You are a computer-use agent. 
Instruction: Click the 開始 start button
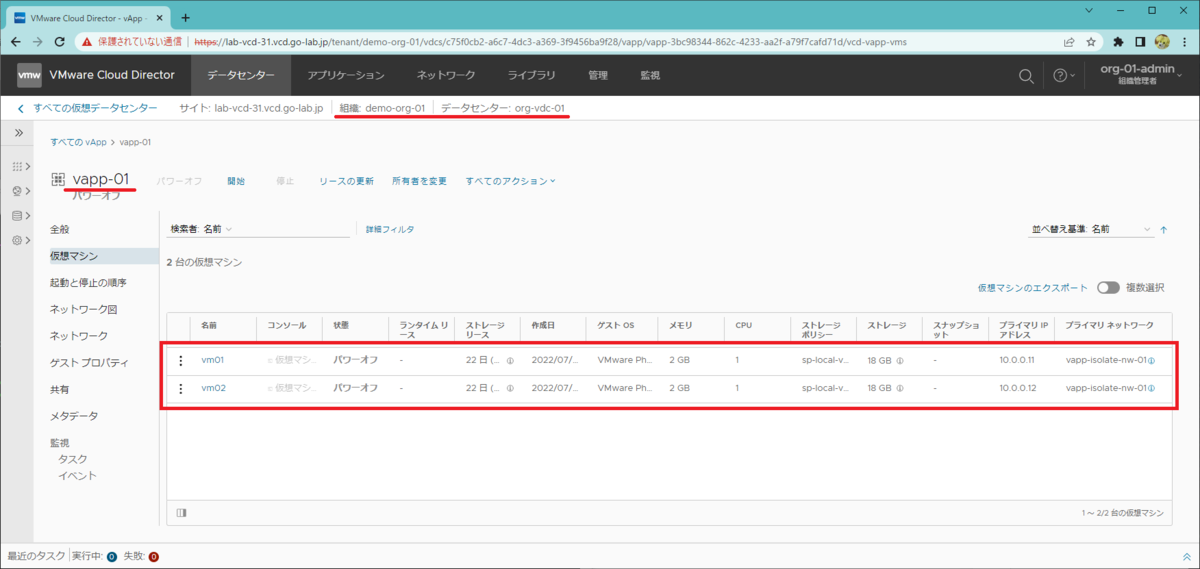tap(236, 181)
